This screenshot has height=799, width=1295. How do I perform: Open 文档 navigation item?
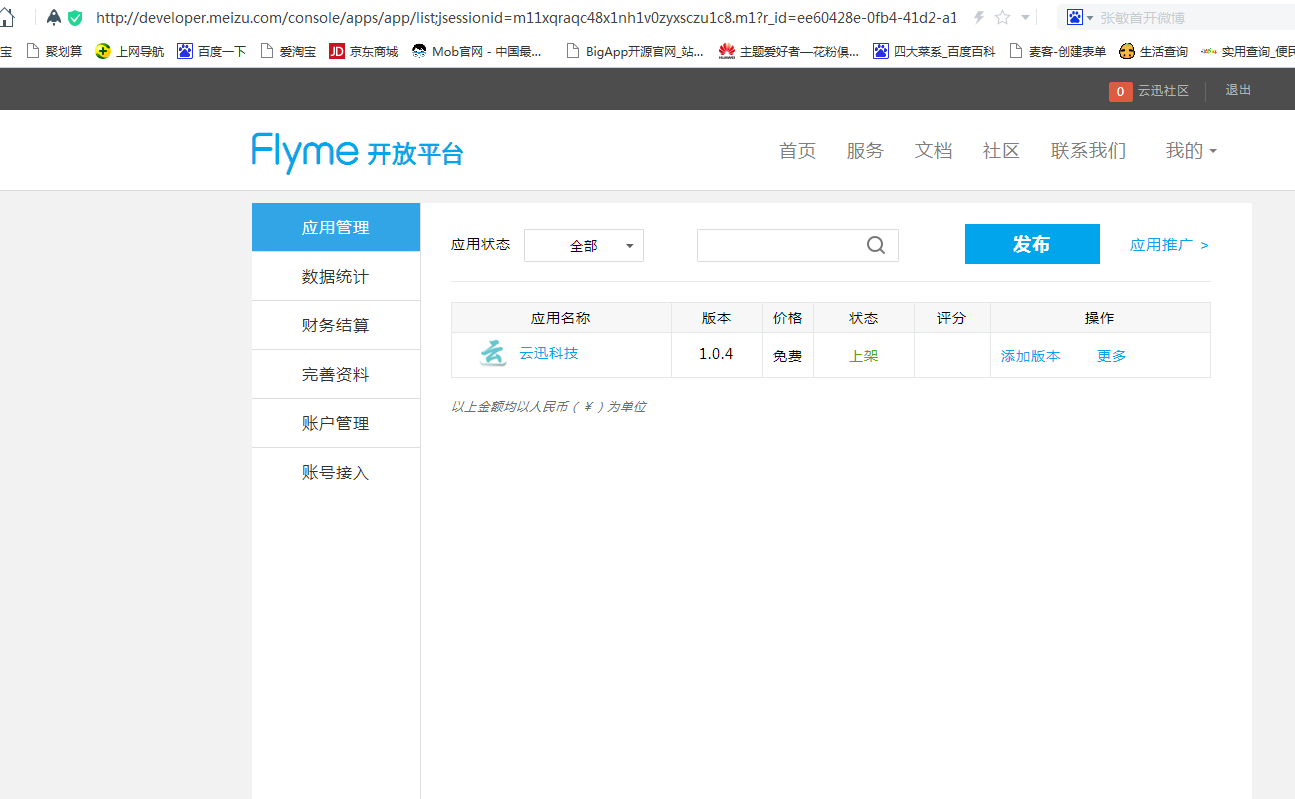[933, 151]
